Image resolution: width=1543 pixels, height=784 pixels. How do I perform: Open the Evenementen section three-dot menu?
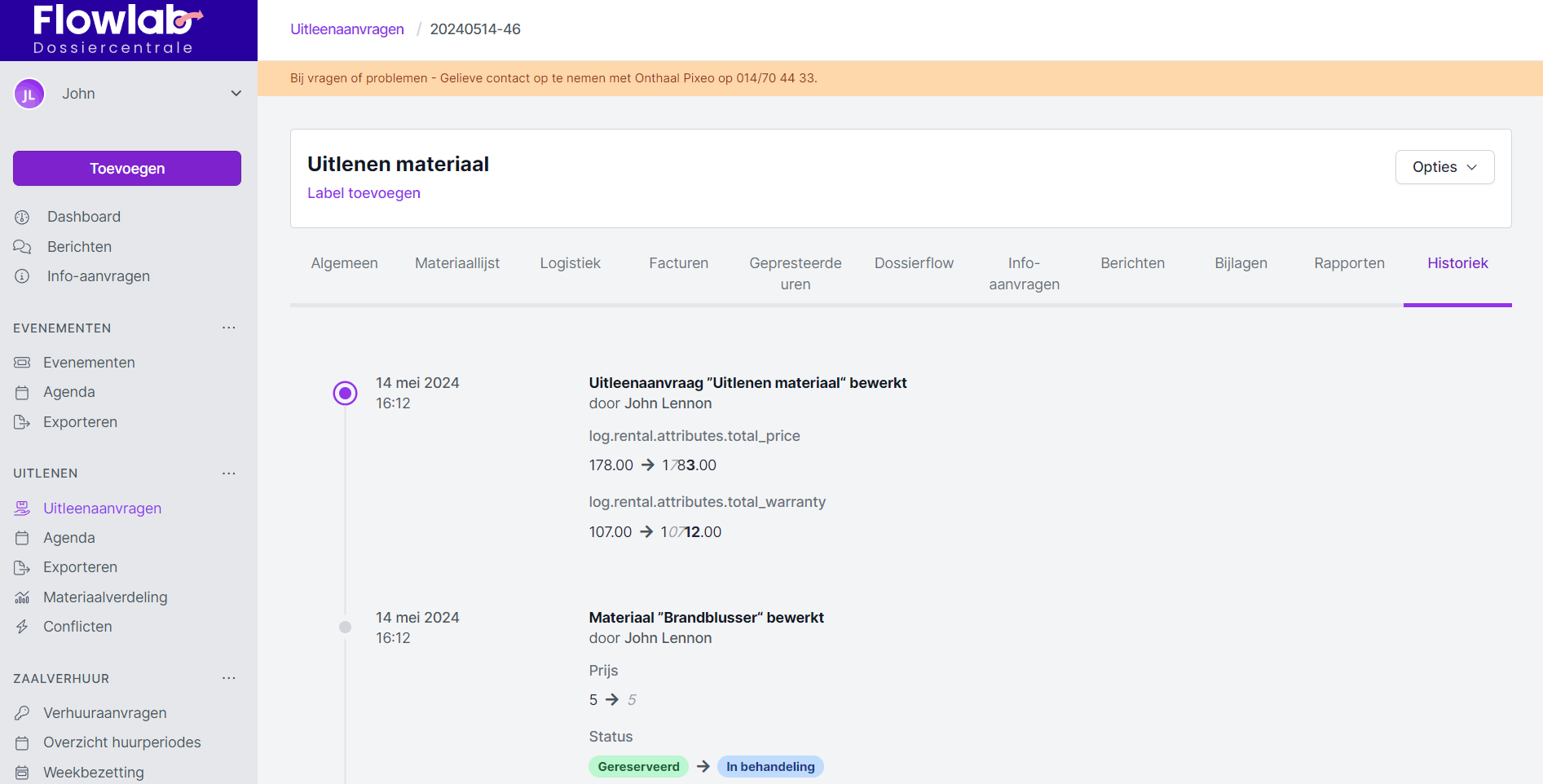[229, 328]
